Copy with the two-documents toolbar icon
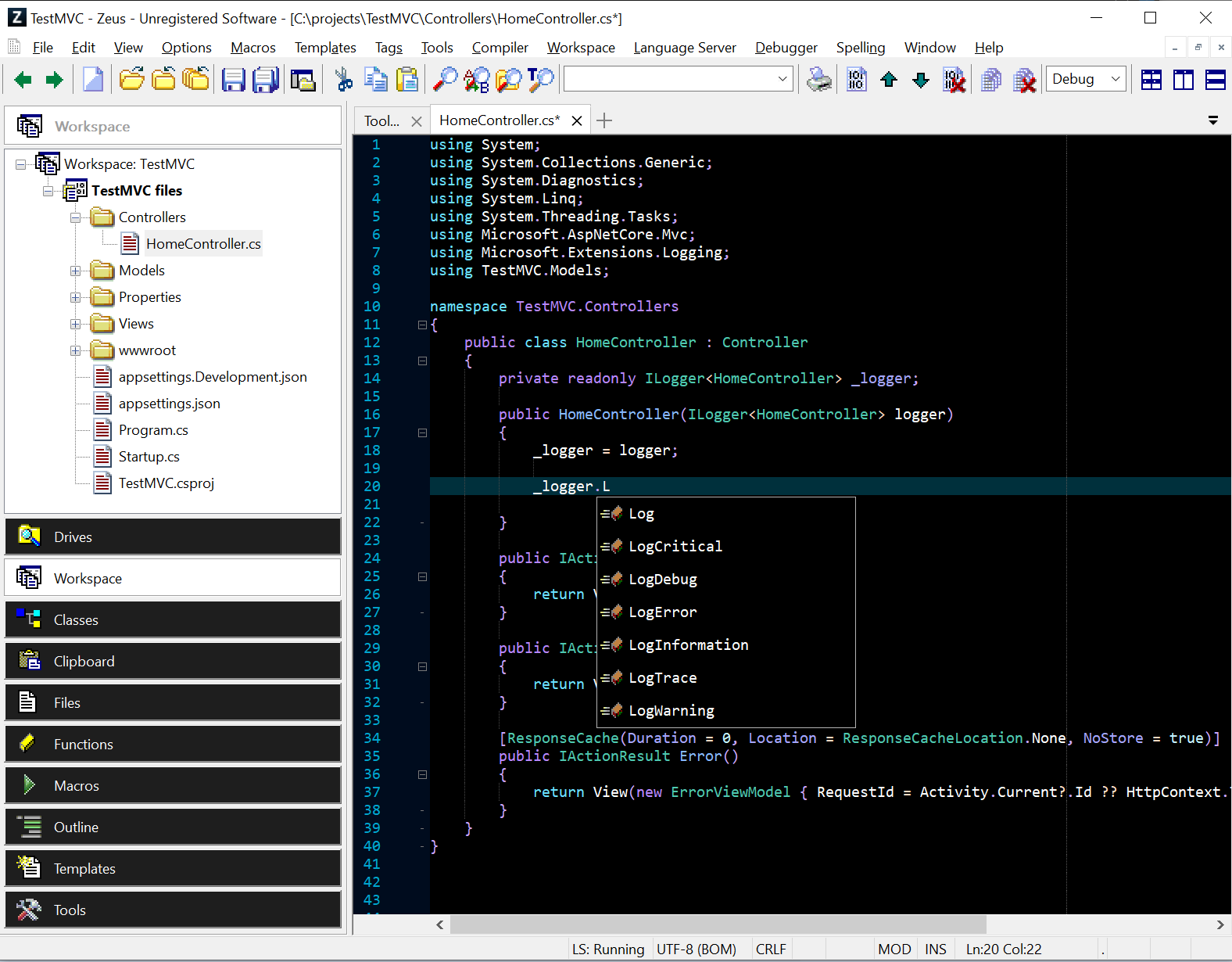 coord(376,80)
